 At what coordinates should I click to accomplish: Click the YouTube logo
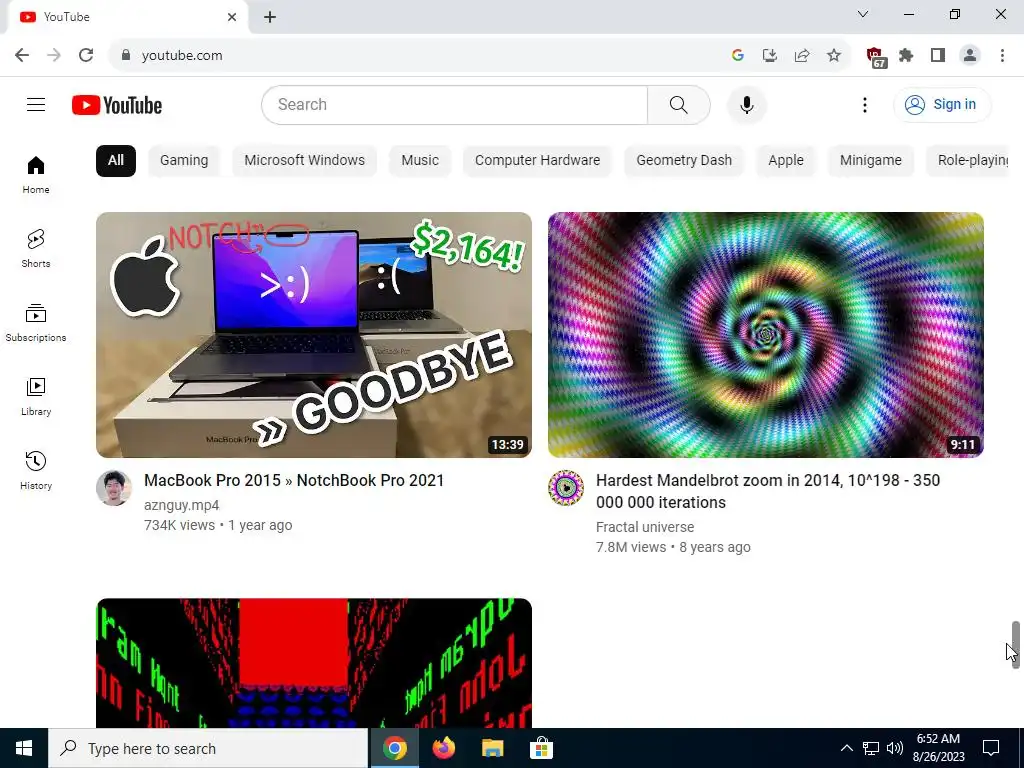(117, 105)
